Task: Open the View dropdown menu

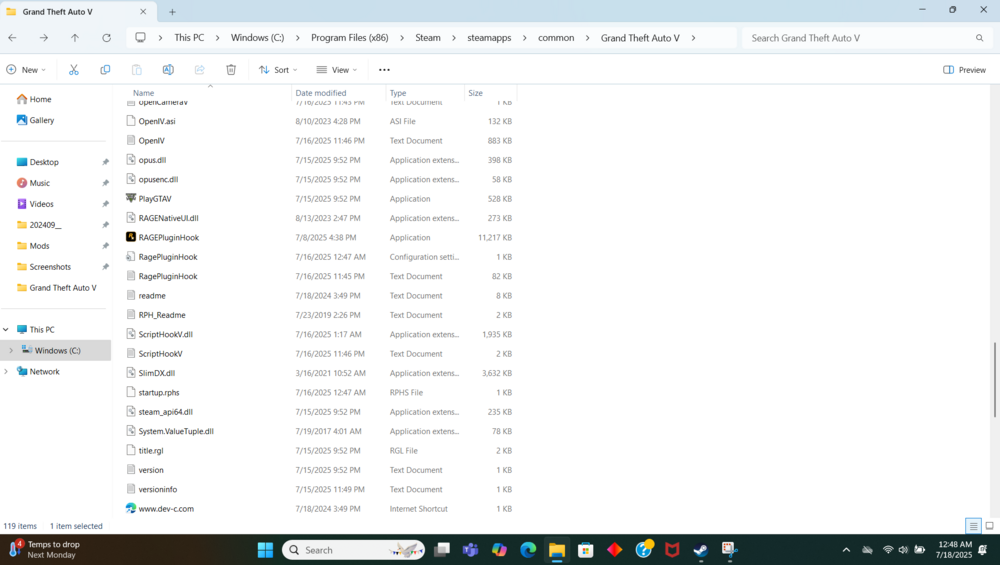Action: tap(337, 70)
